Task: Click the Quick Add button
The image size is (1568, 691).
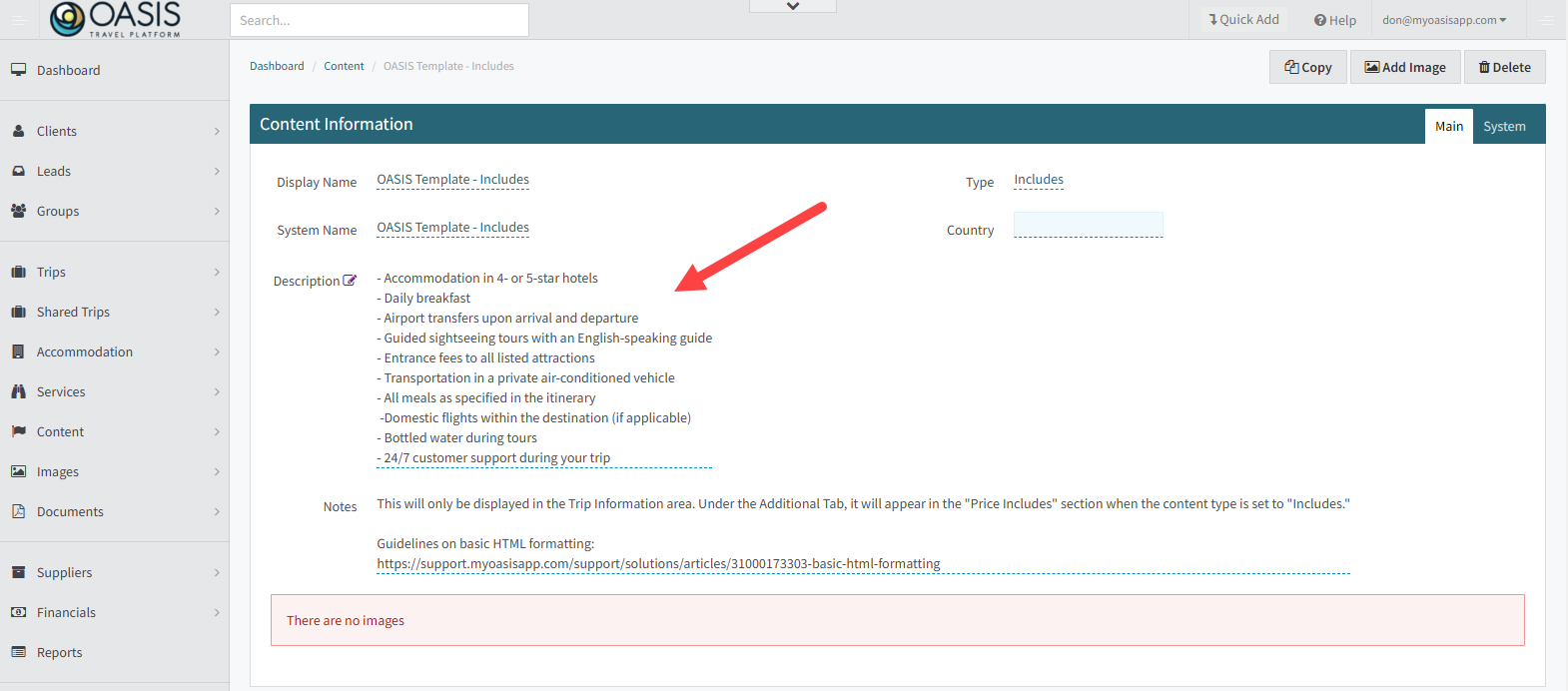Action: coord(1243,19)
